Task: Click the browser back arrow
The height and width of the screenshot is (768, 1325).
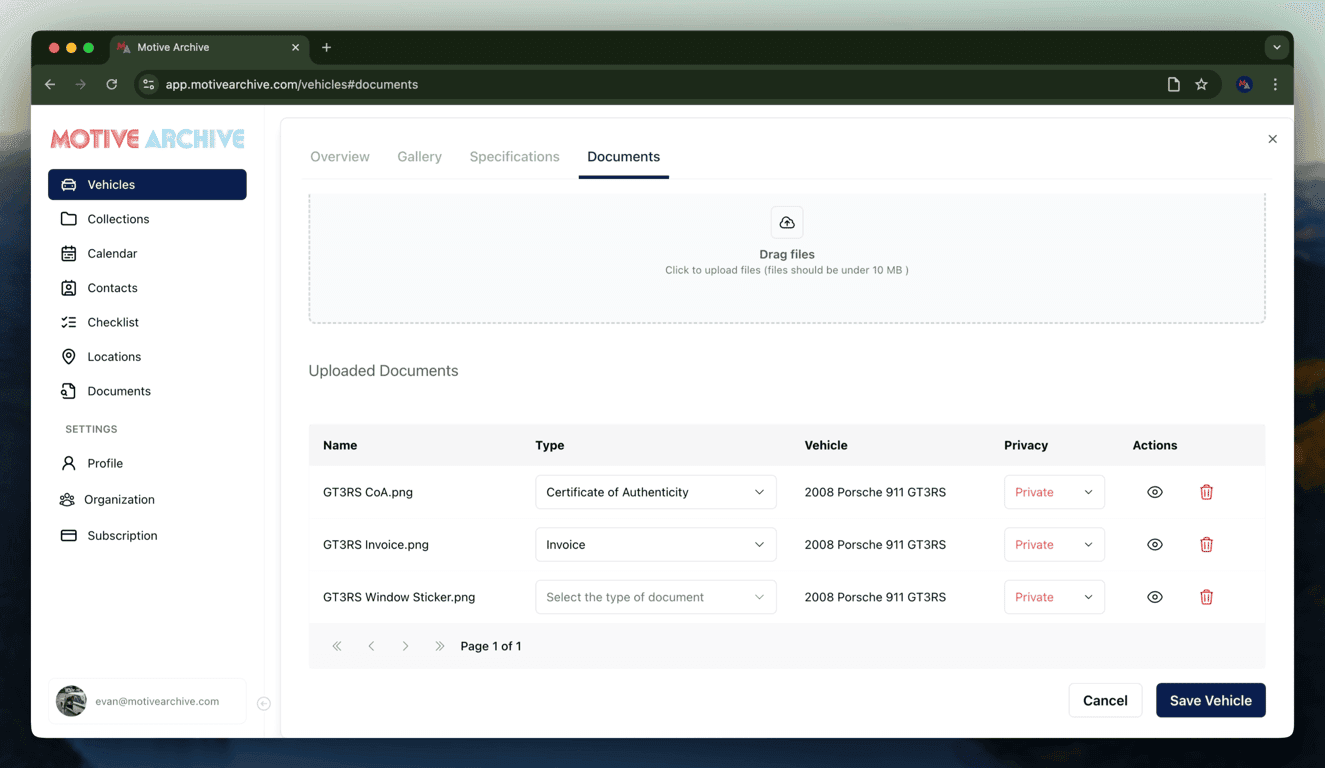Action: pos(50,85)
